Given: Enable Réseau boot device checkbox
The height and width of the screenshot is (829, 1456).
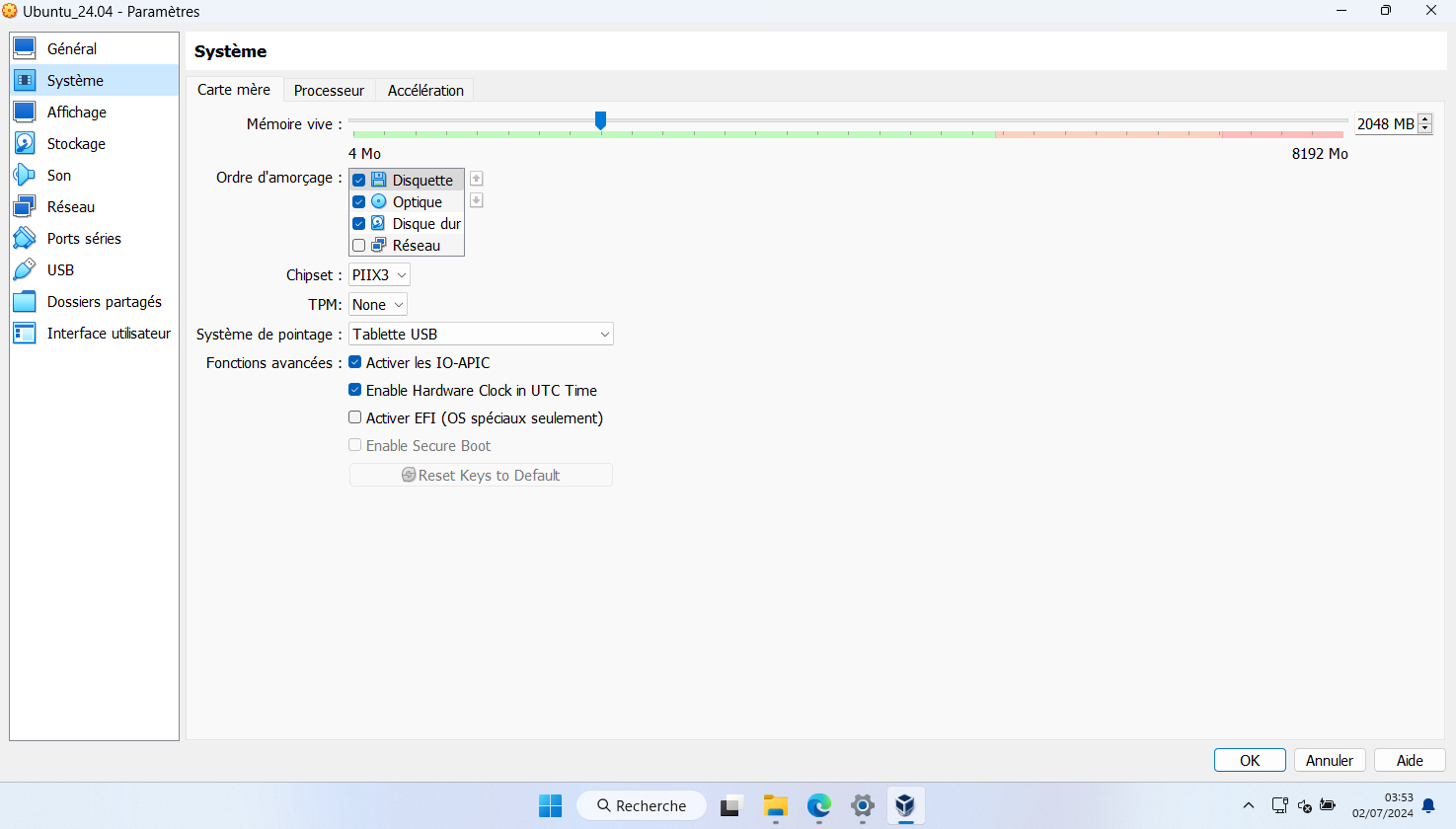Looking at the screenshot, I should (359, 245).
